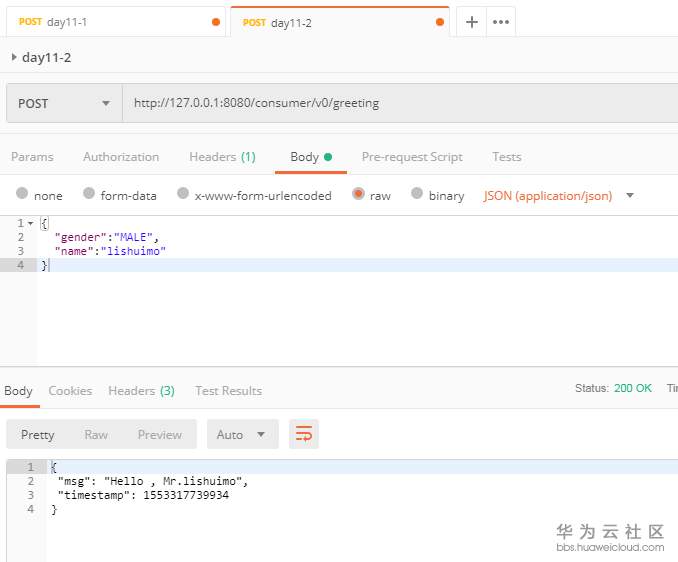Toggle response line wrap icon

[304, 434]
